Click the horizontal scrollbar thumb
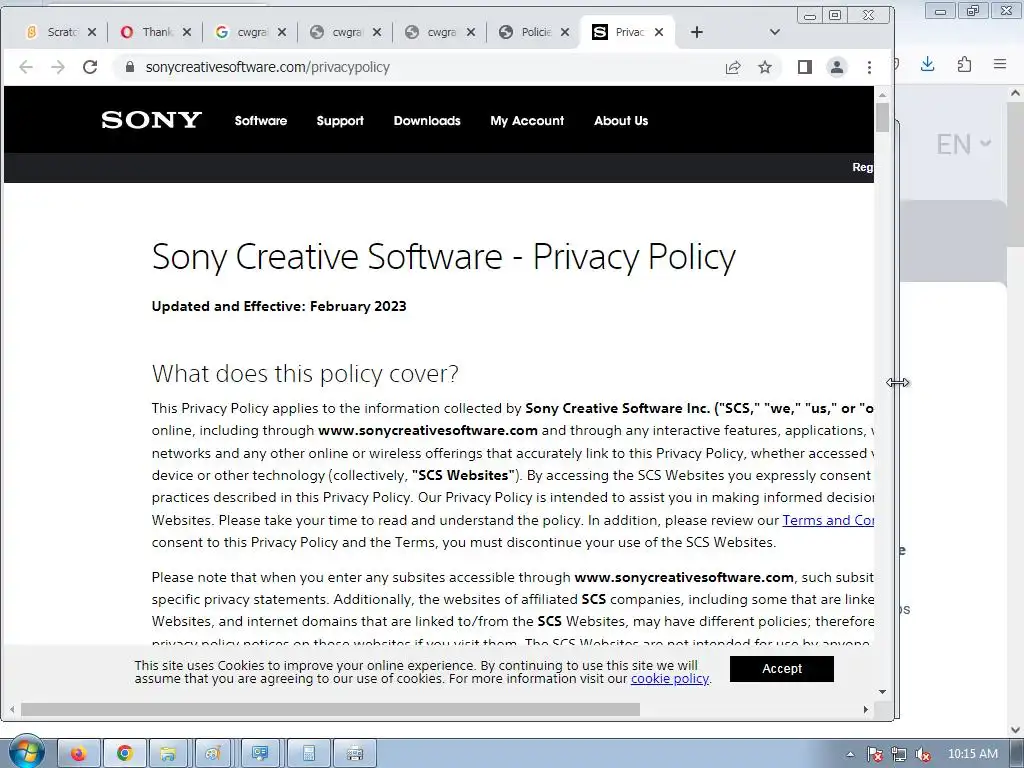 tap(330, 709)
